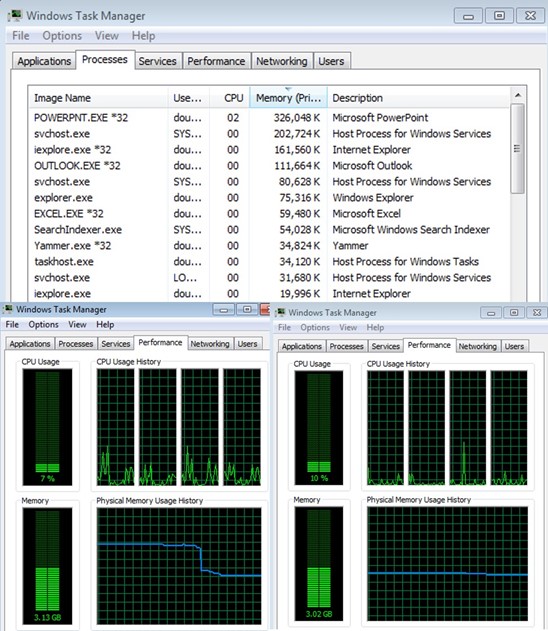
Task: Click Memory meter showing 3.02 GB
Action: pos(319,563)
